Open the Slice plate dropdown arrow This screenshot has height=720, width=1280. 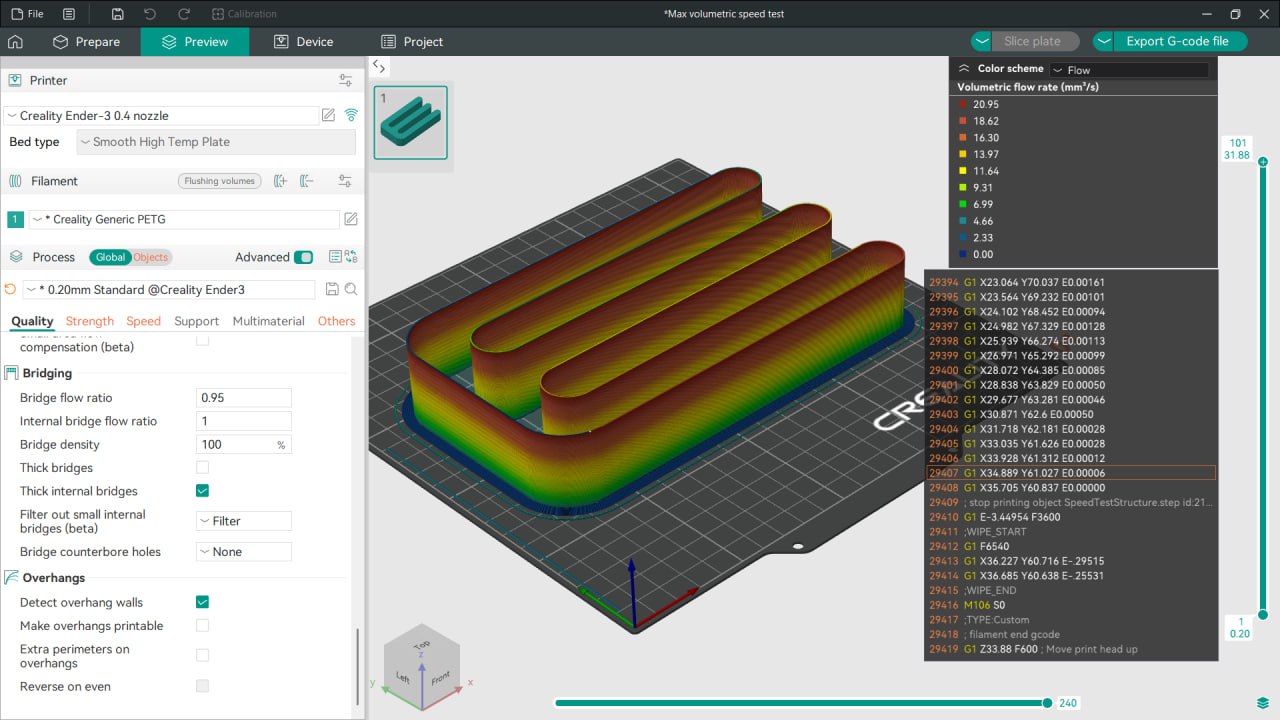click(x=981, y=42)
